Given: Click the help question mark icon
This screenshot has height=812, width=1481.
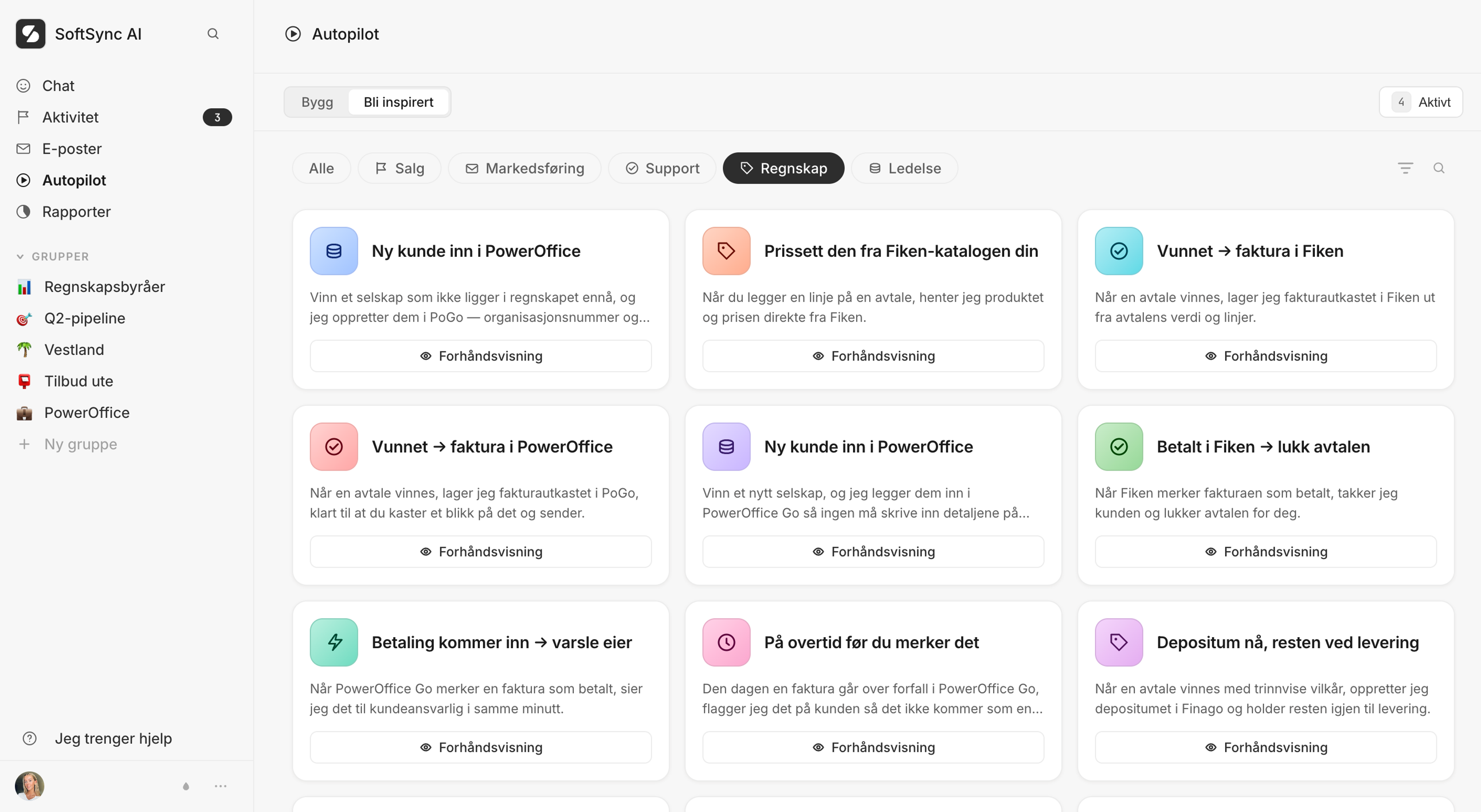Looking at the screenshot, I should [29, 738].
